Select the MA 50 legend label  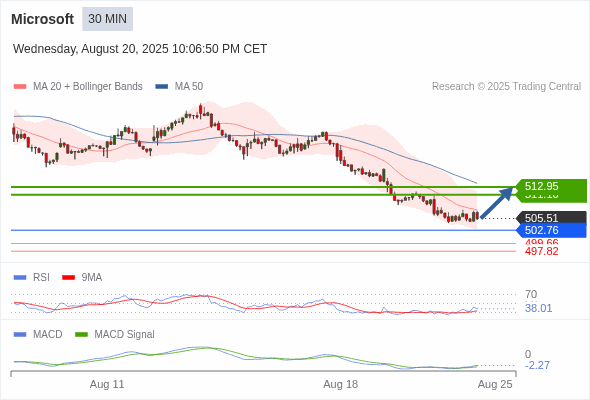[189, 87]
